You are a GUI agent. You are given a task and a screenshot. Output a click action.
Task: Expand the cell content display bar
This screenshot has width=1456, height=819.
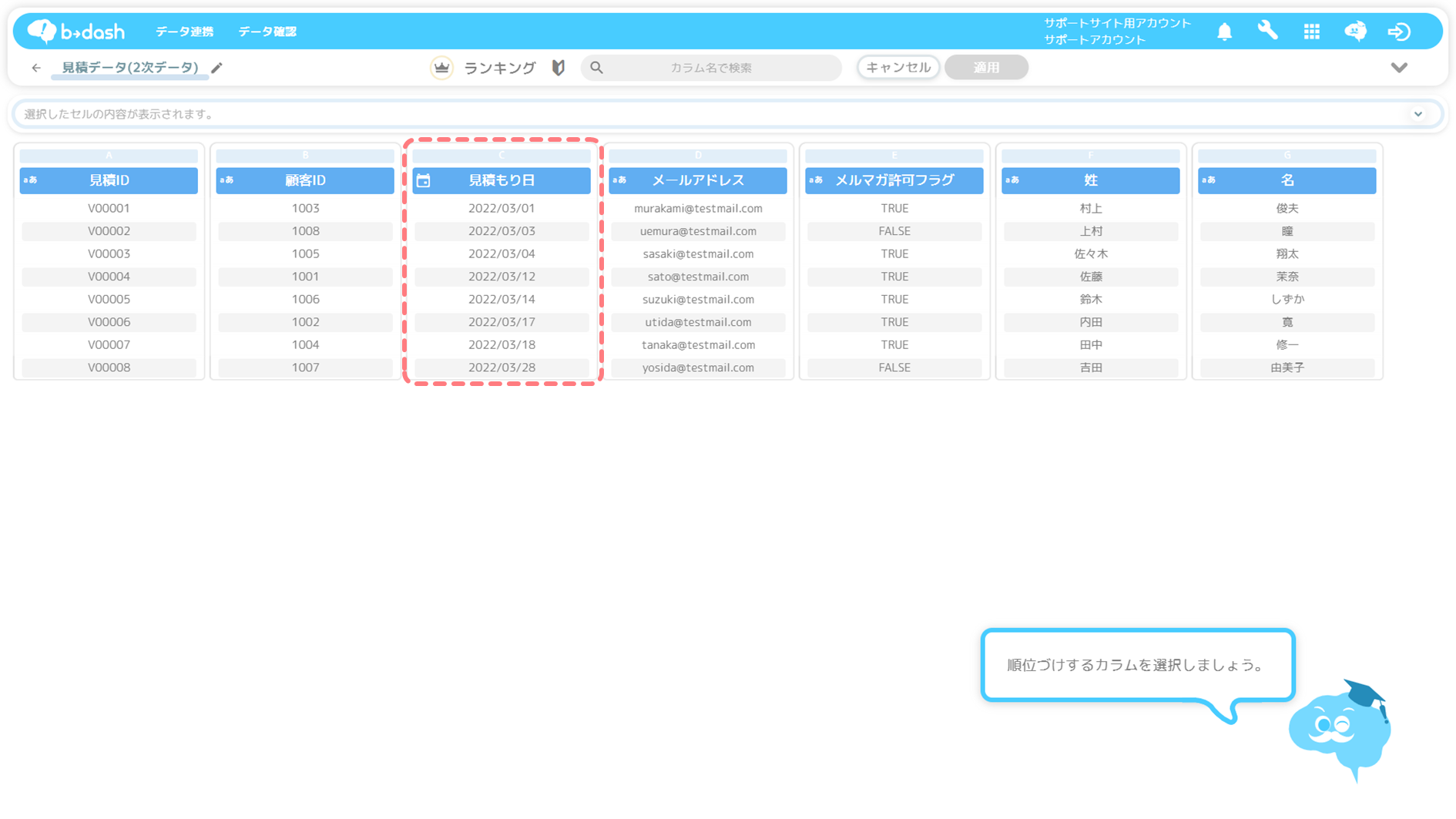coord(1417,114)
